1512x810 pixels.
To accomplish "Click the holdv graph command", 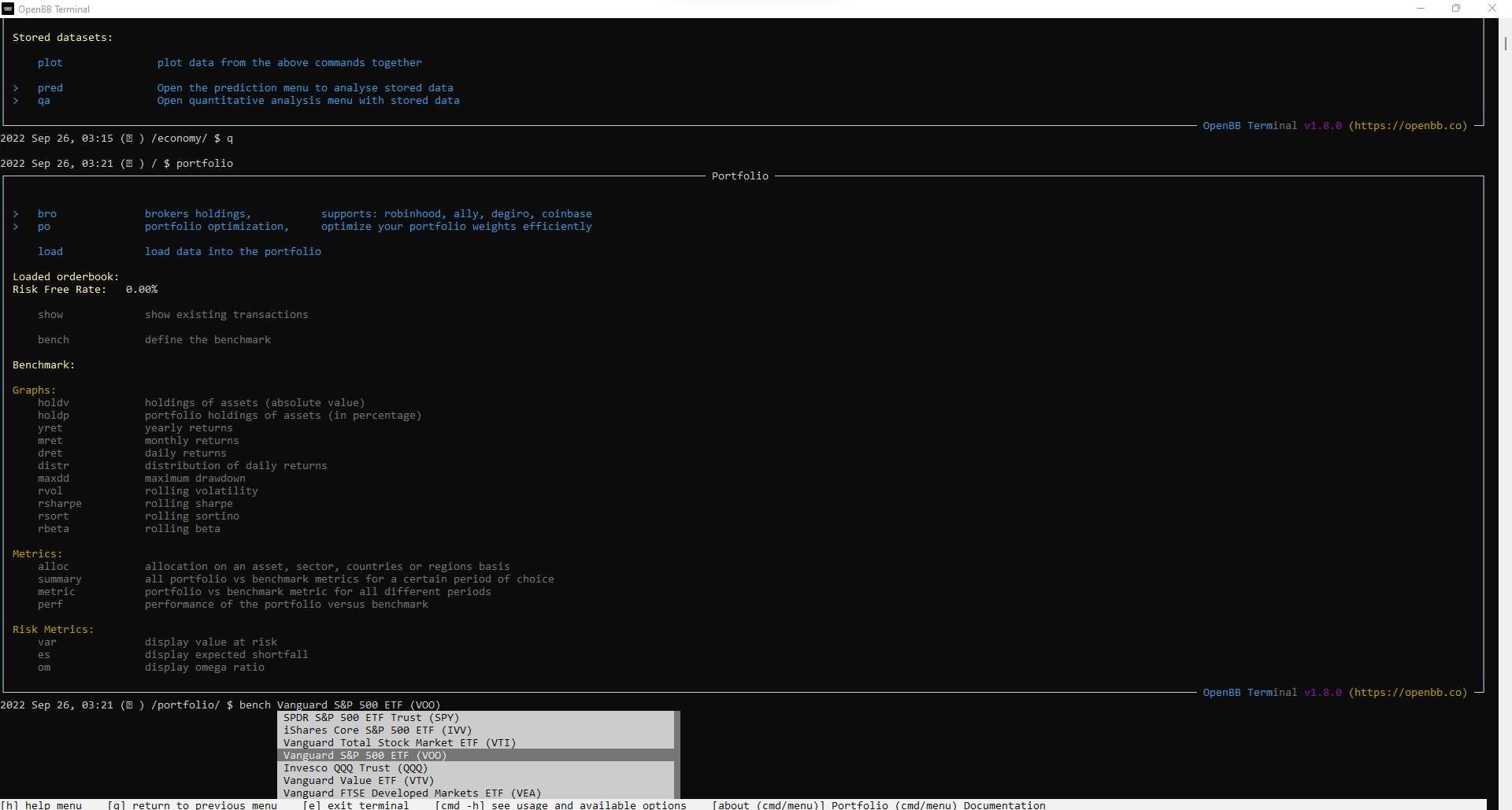I will point(53,402).
